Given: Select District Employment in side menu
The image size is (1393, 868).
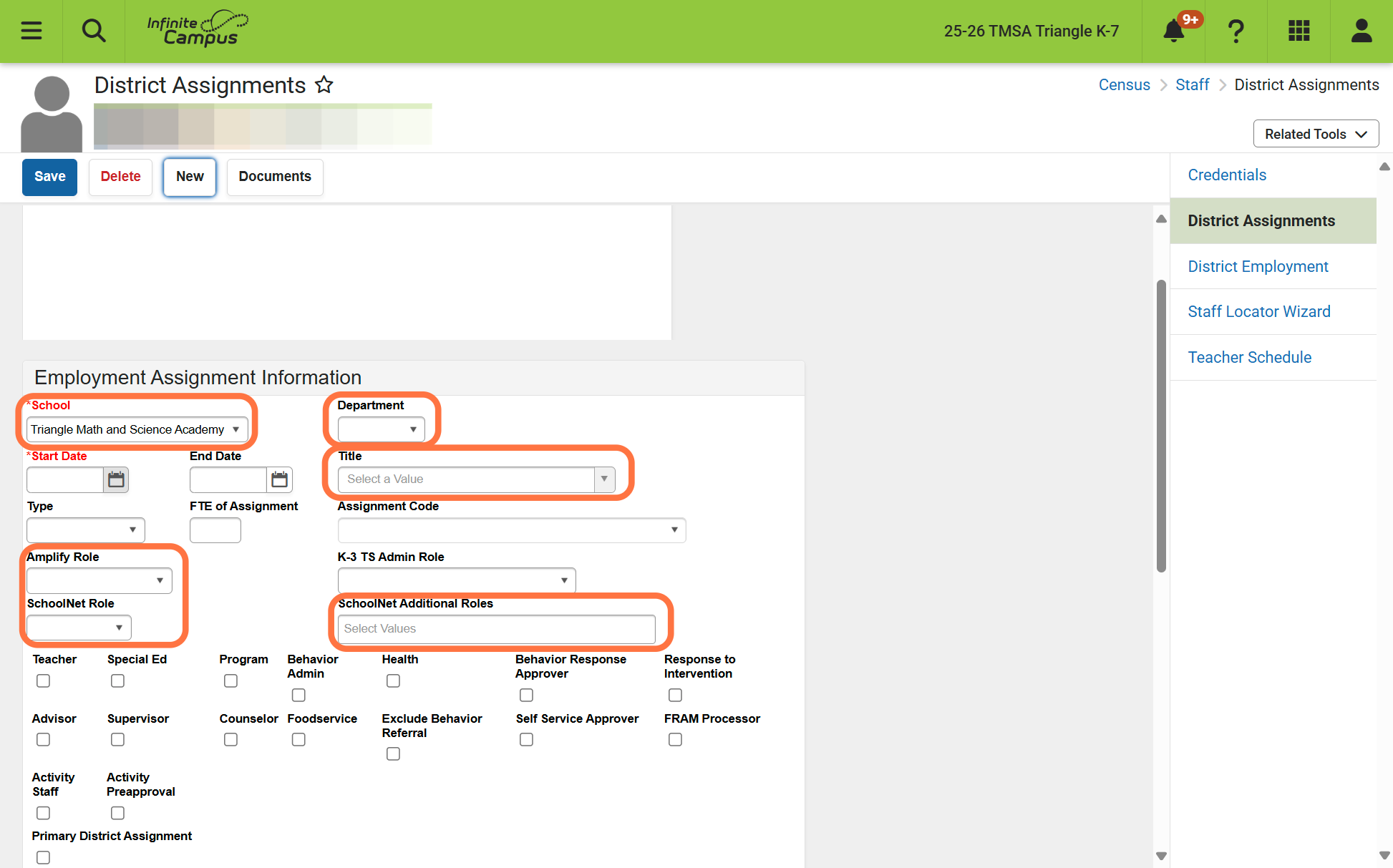Looking at the screenshot, I should coord(1258,266).
